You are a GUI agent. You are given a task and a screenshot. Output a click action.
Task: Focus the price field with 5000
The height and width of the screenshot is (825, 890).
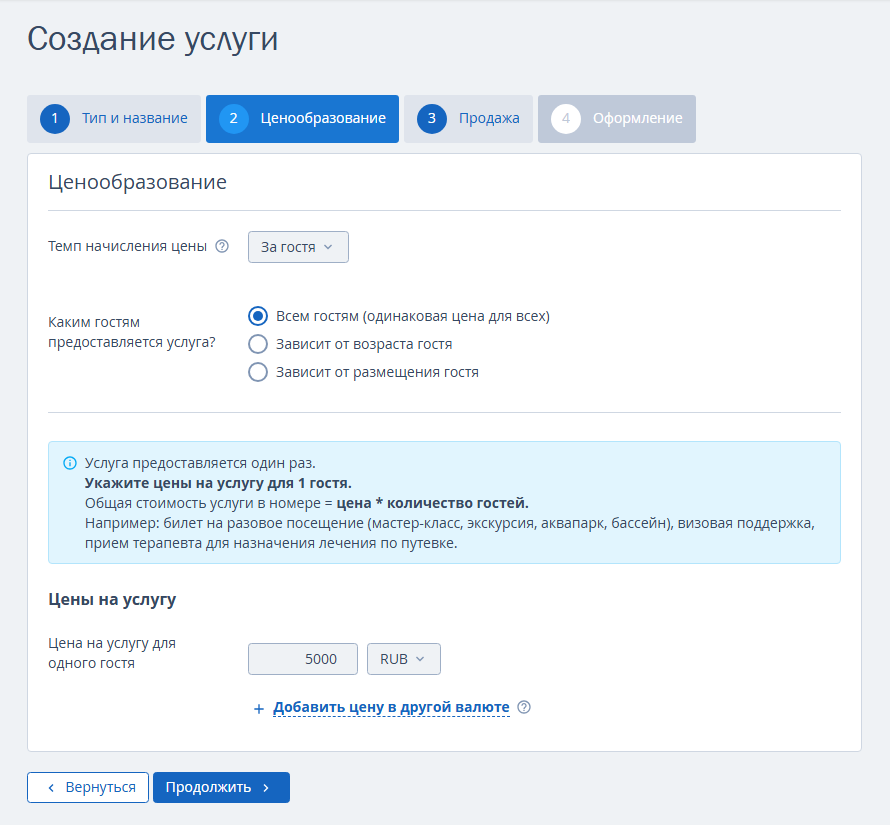[303, 659]
